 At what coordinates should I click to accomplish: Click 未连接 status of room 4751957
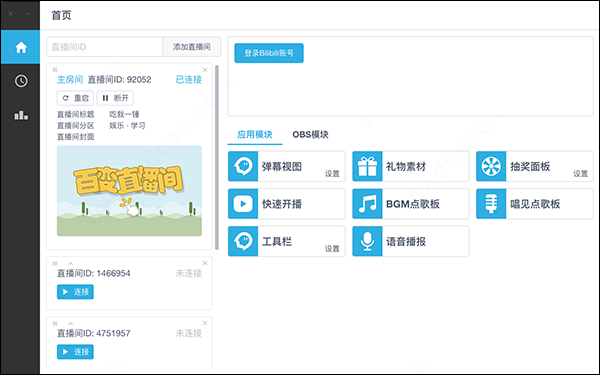189,333
